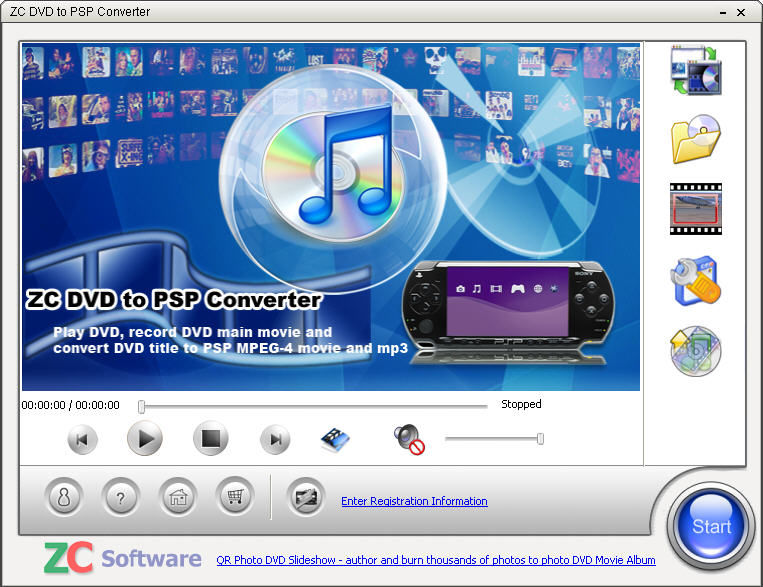763x587 pixels.
Task: Toggle mute speaker icon
Action: (x=409, y=440)
